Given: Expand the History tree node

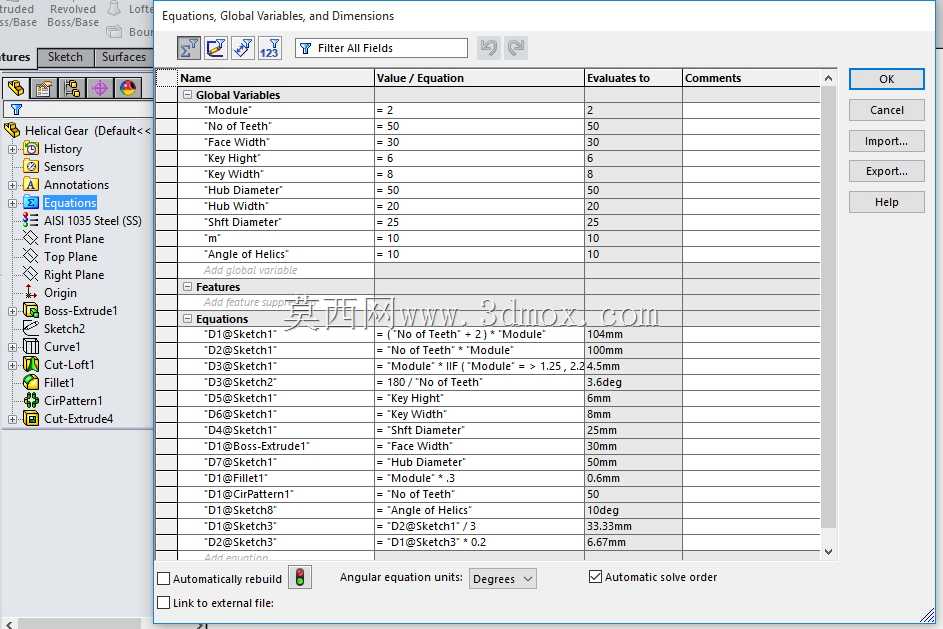Looking at the screenshot, I should point(13,149).
